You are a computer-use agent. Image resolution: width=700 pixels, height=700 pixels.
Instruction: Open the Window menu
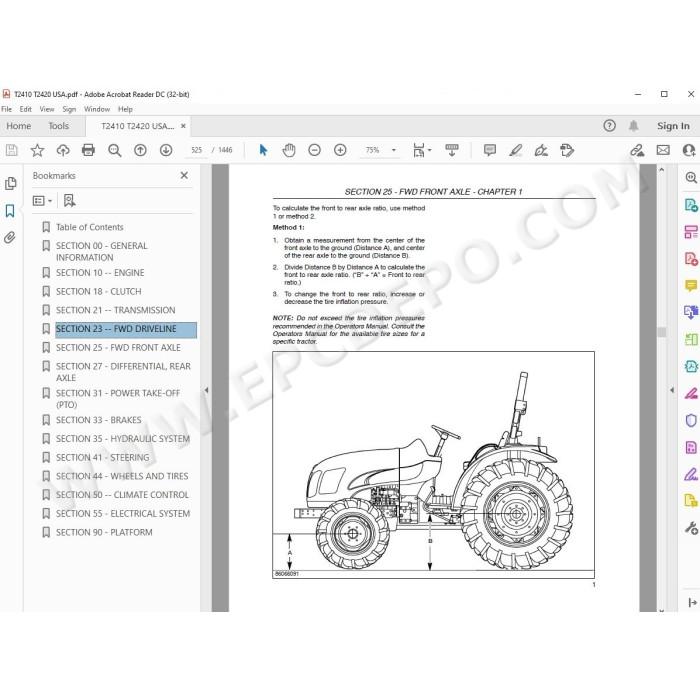[97, 109]
